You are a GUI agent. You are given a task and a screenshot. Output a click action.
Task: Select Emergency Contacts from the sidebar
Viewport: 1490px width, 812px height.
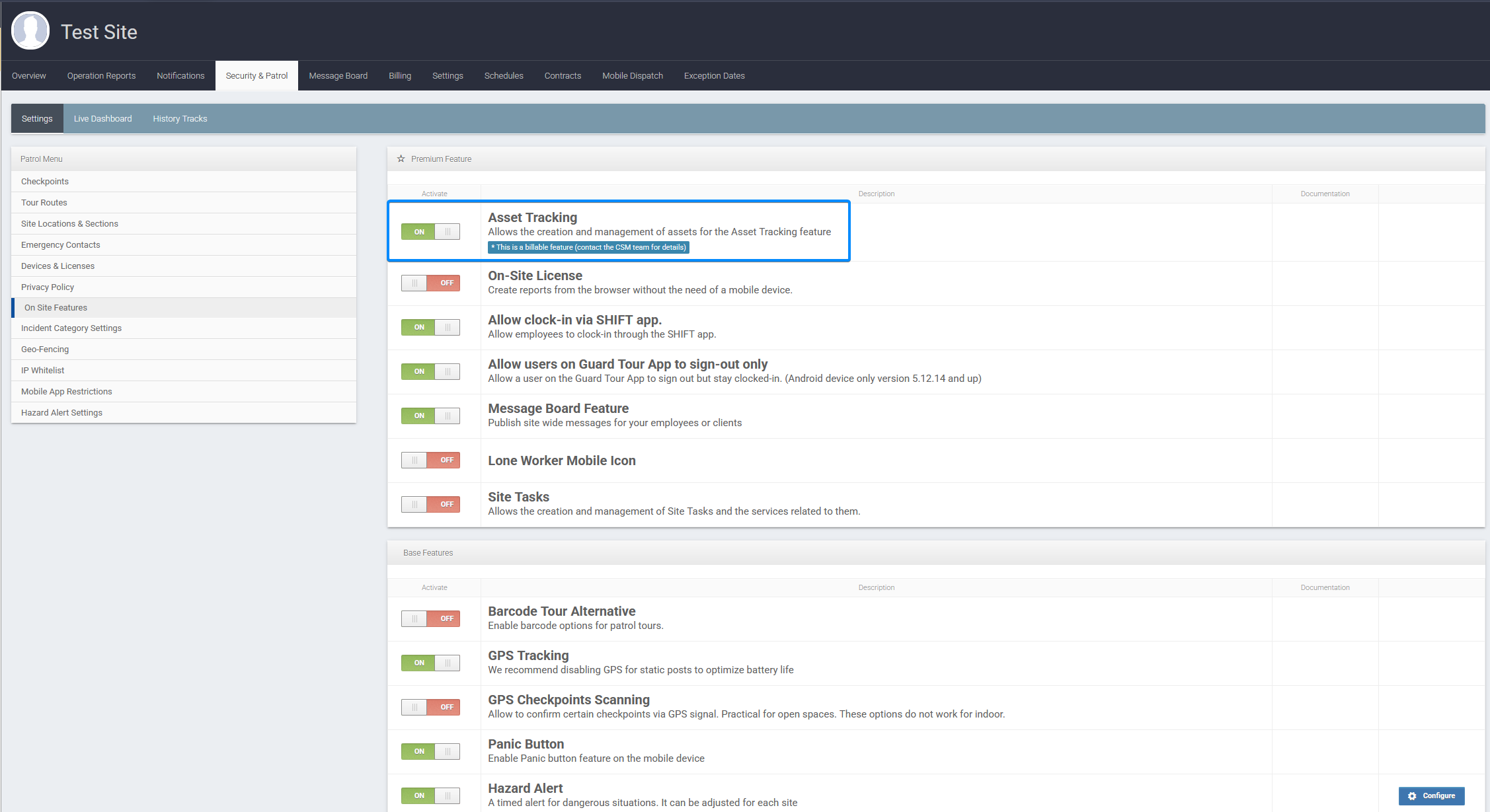[x=60, y=244]
